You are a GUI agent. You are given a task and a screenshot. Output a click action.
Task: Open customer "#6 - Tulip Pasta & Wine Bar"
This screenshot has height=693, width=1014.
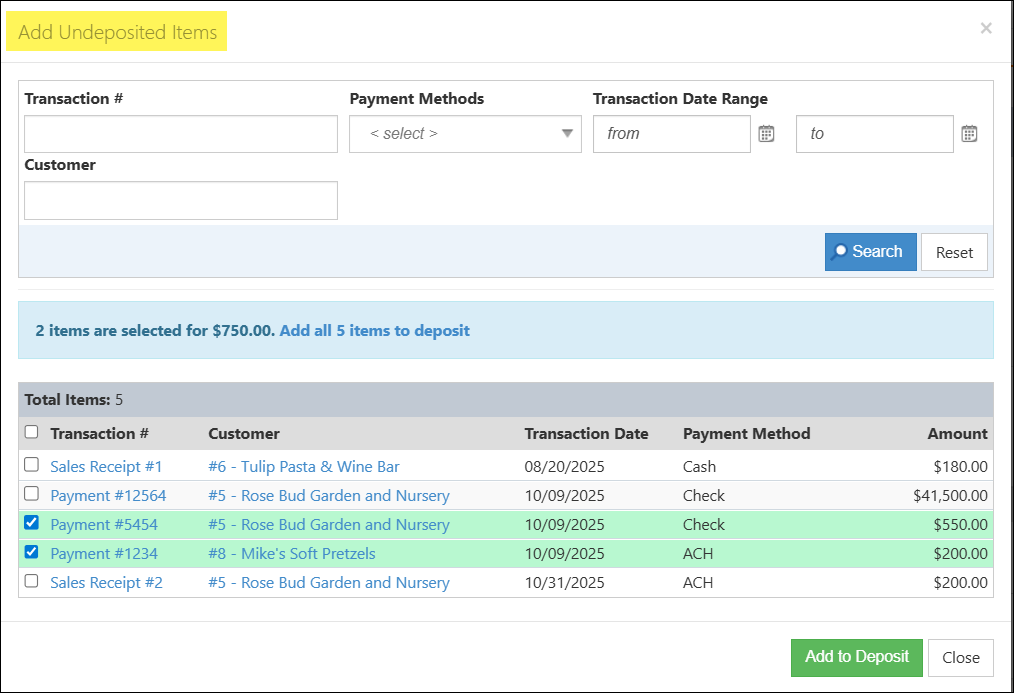point(303,465)
